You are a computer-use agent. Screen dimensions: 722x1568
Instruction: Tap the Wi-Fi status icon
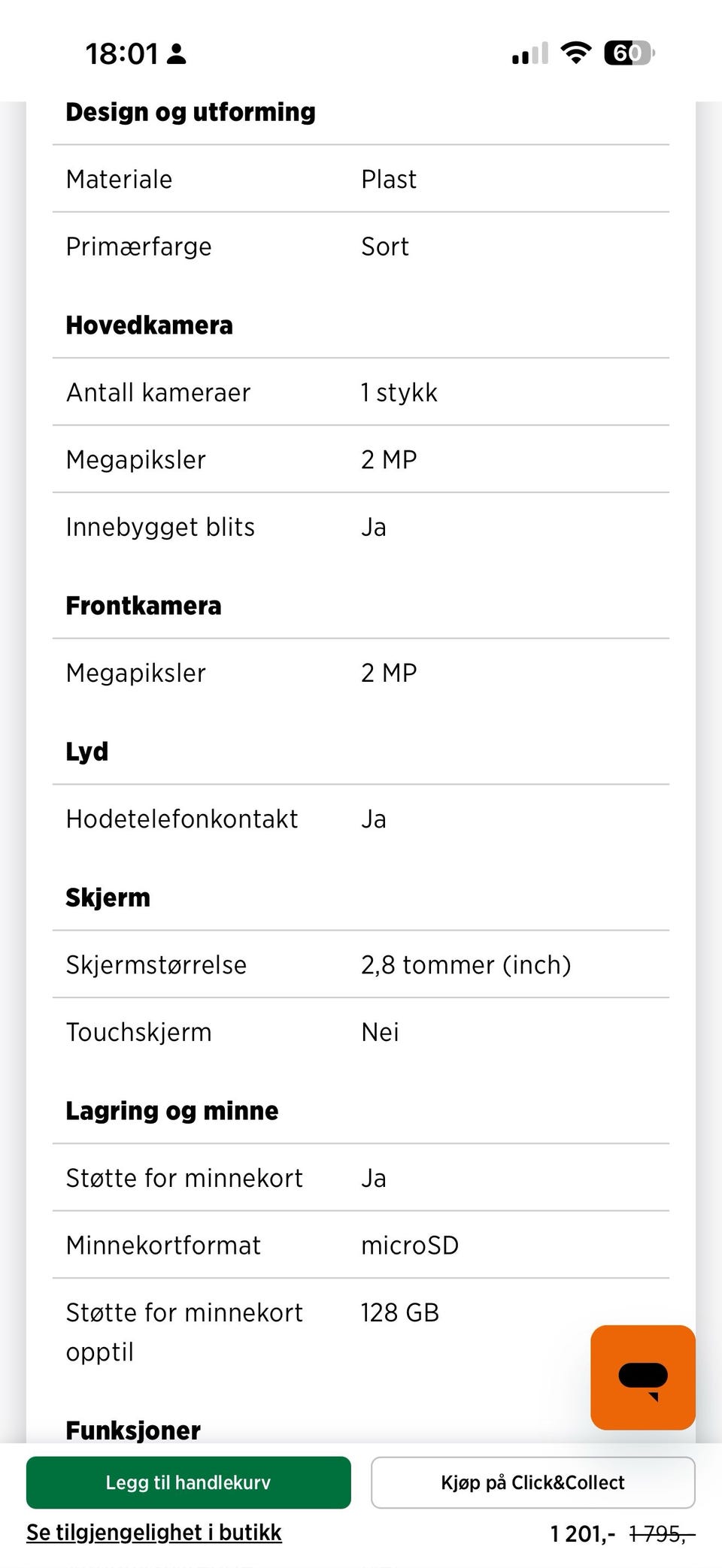pos(576,53)
